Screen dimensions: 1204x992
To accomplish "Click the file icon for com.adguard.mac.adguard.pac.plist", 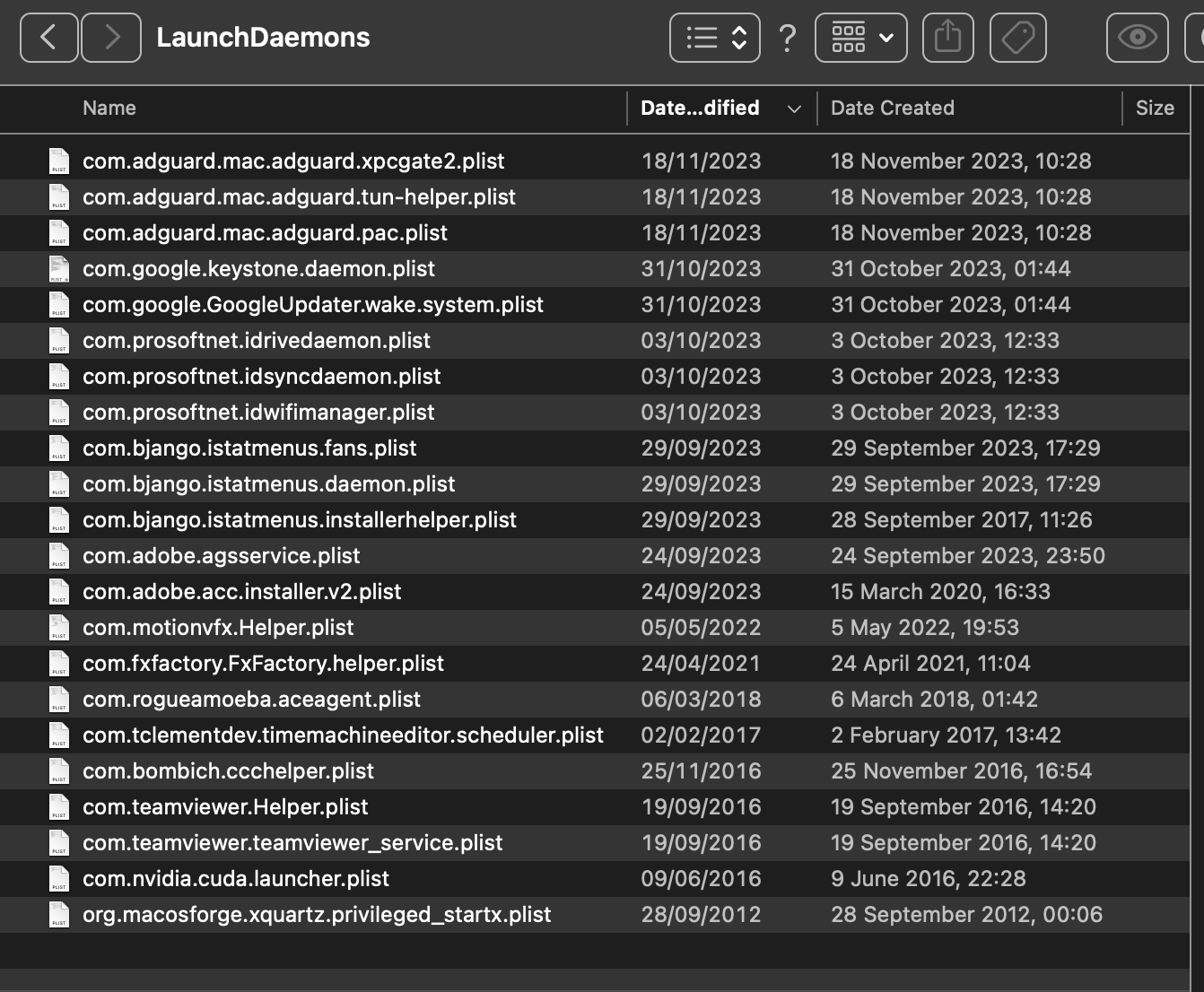I will click(59, 233).
